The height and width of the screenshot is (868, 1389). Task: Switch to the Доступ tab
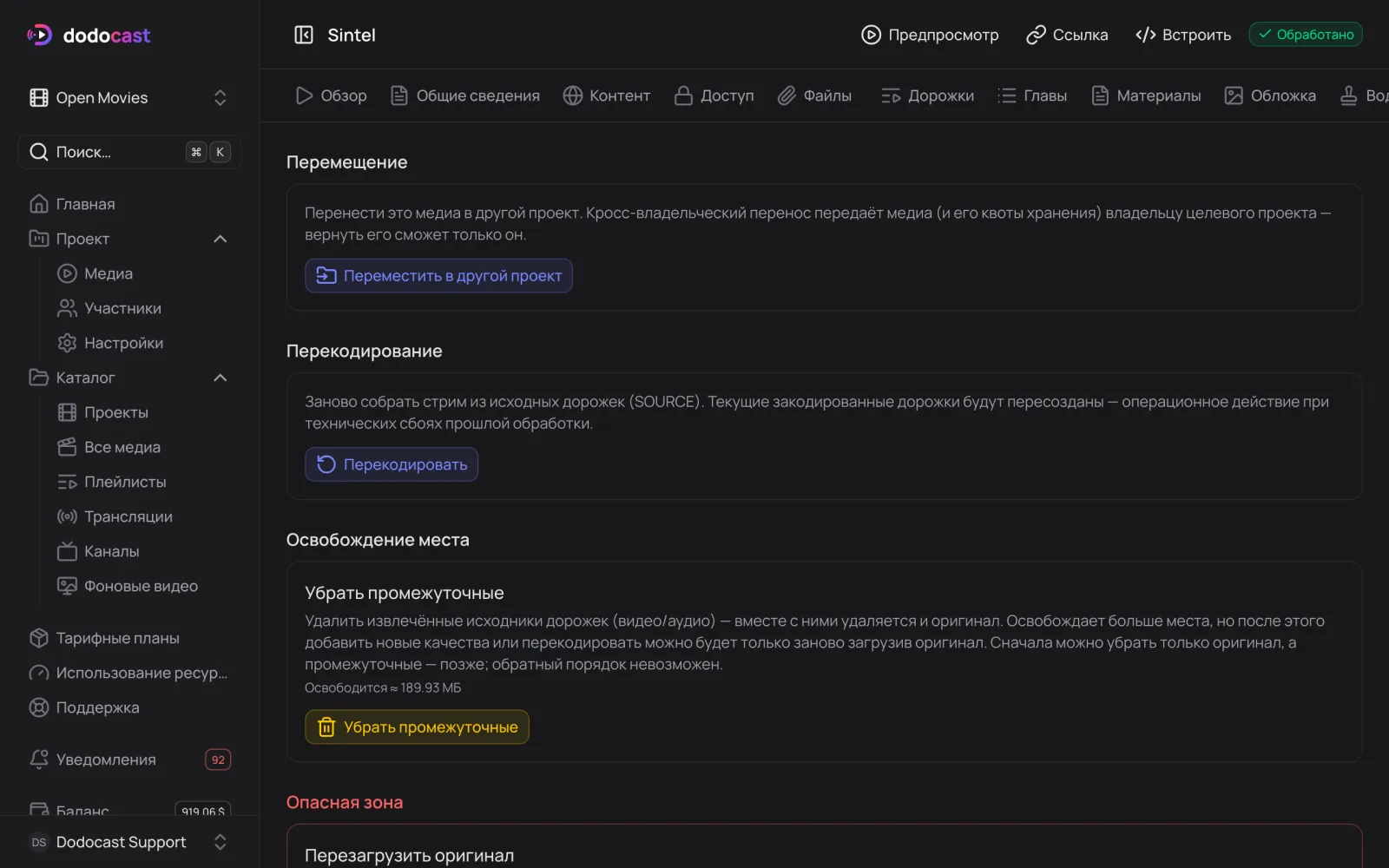pos(714,95)
